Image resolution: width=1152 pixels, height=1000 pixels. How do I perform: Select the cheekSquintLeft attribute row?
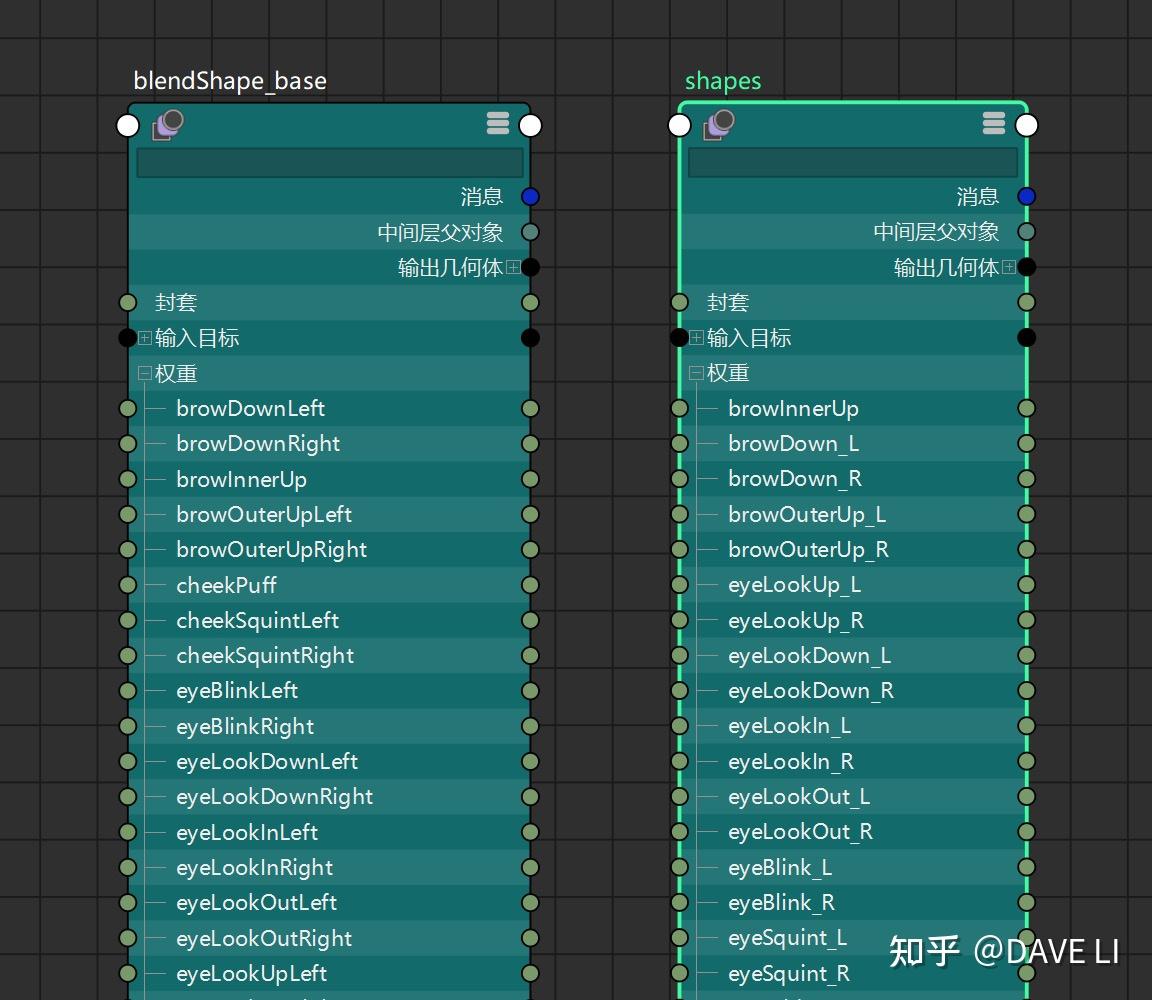pyautogui.click(x=329, y=620)
